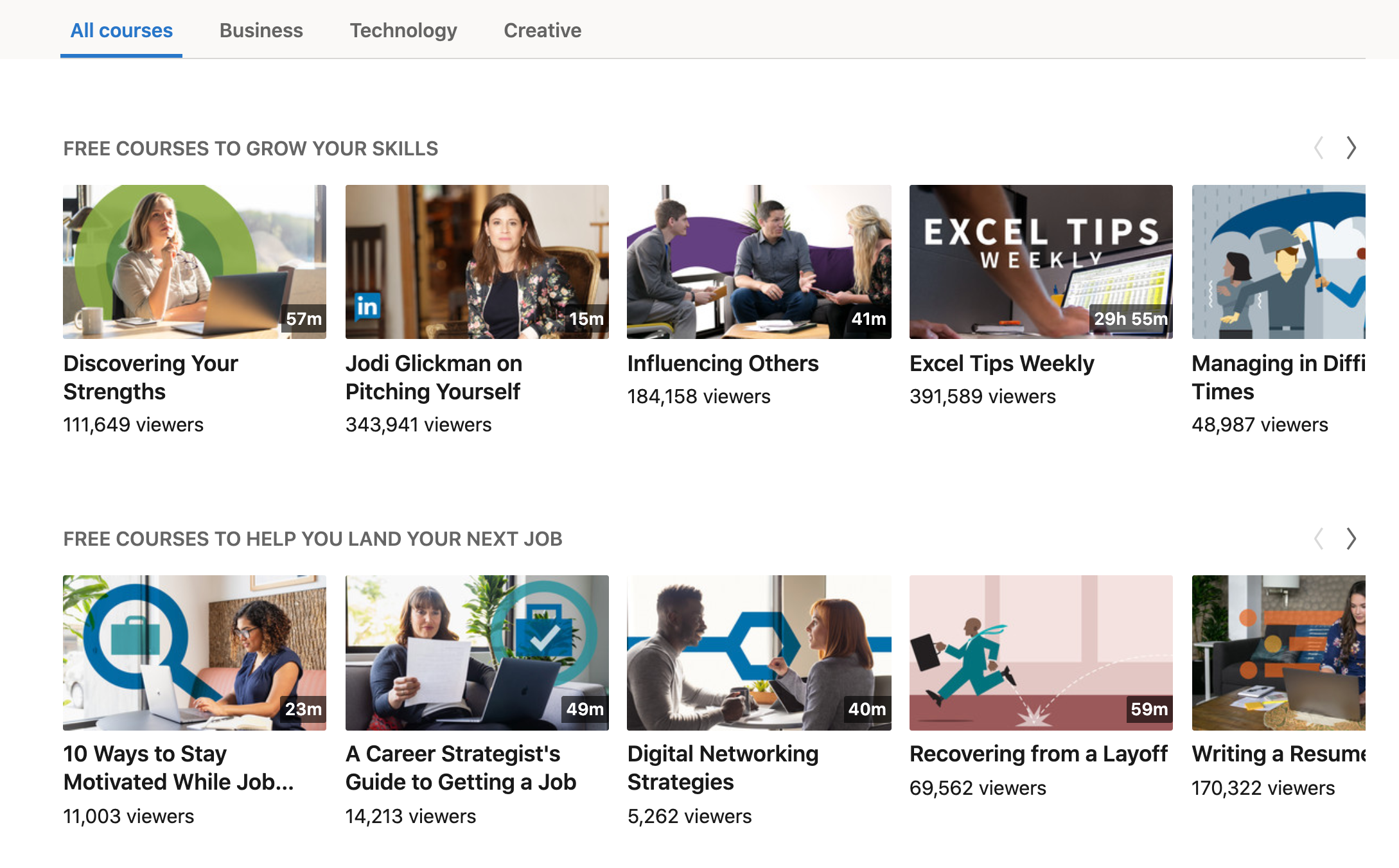Click the Recovering from a Layoff title
This screenshot has width=1399, height=868.
[x=1038, y=754]
